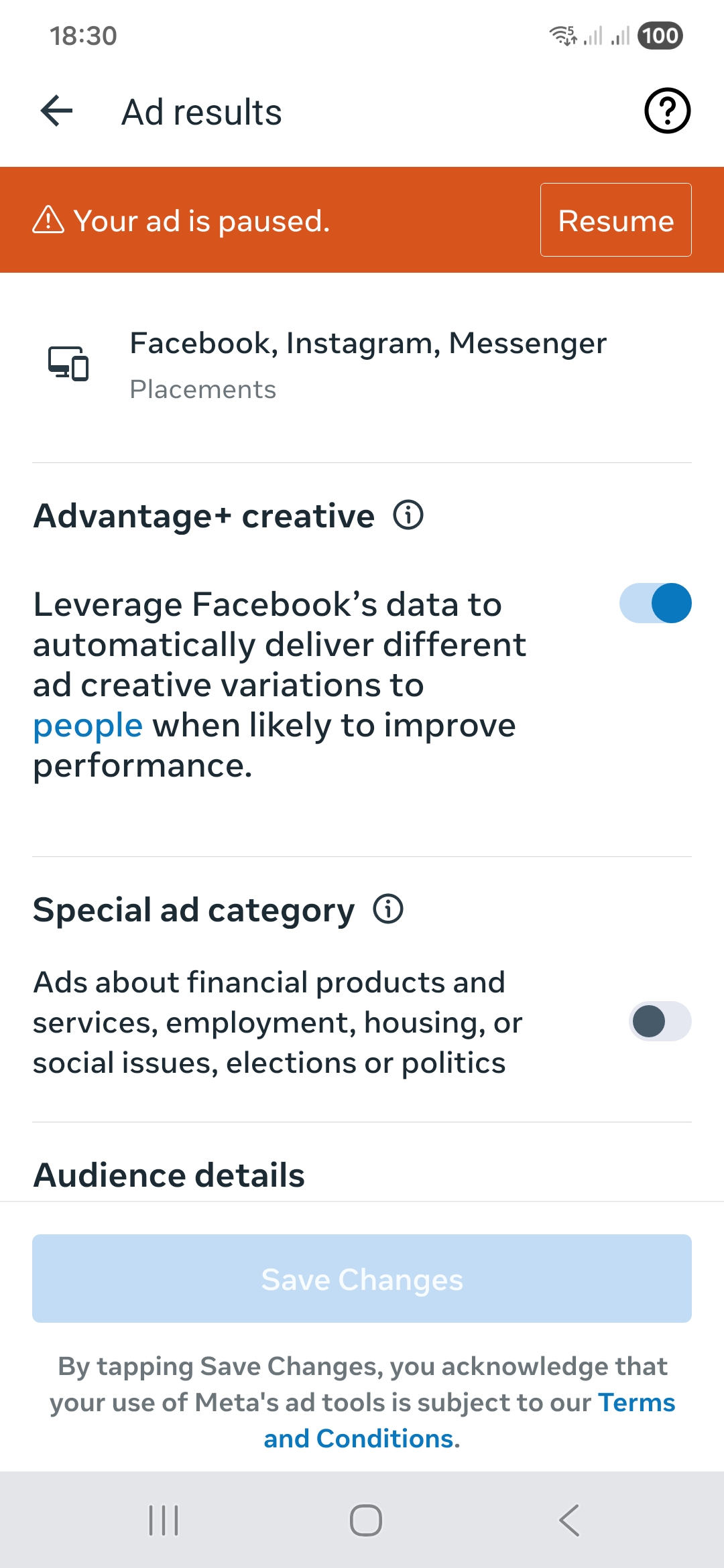724x1568 pixels.
Task: Resume the paused ad
Action: [x=615, y=220]
